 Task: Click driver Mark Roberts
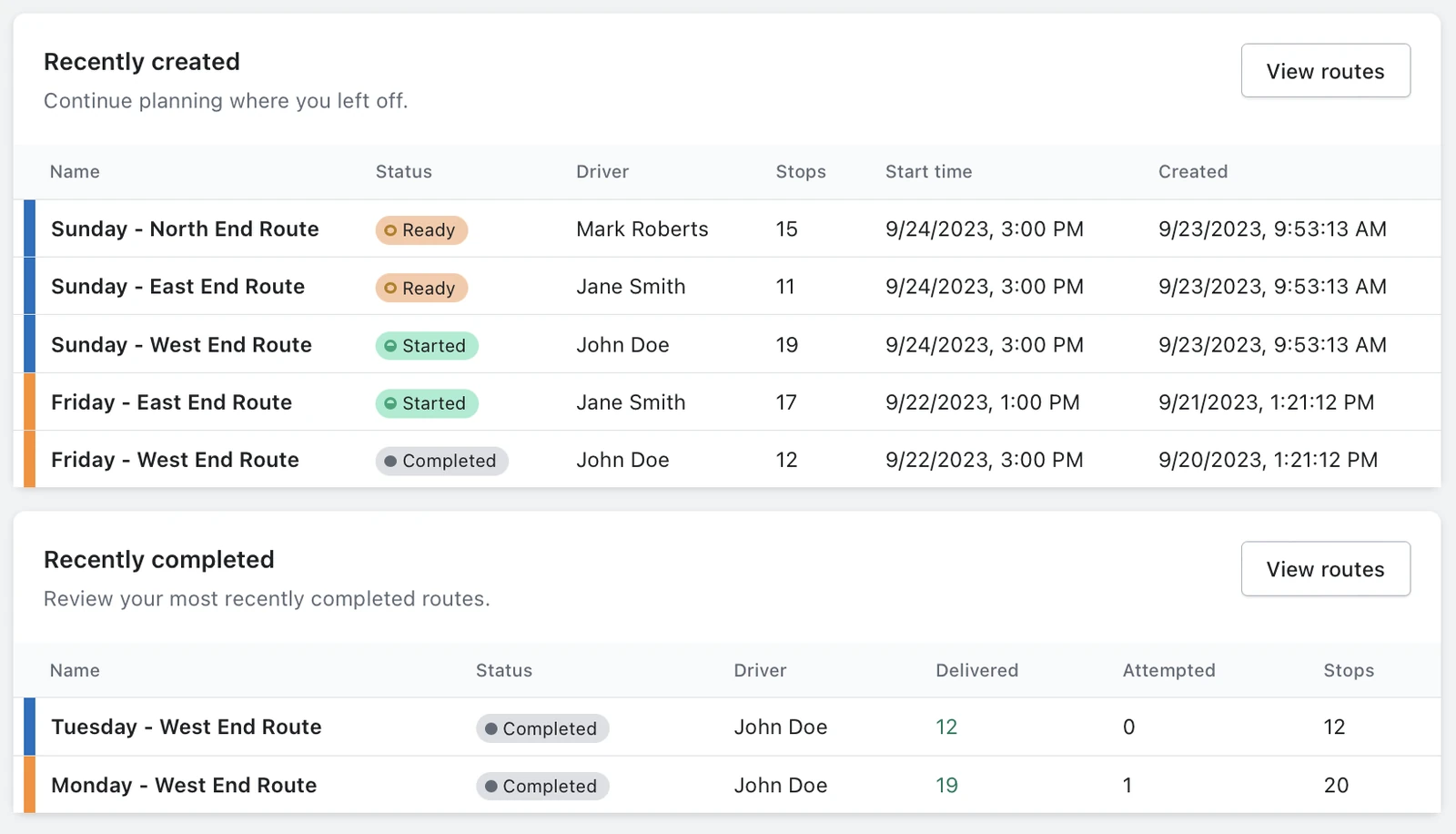point(642,229)
